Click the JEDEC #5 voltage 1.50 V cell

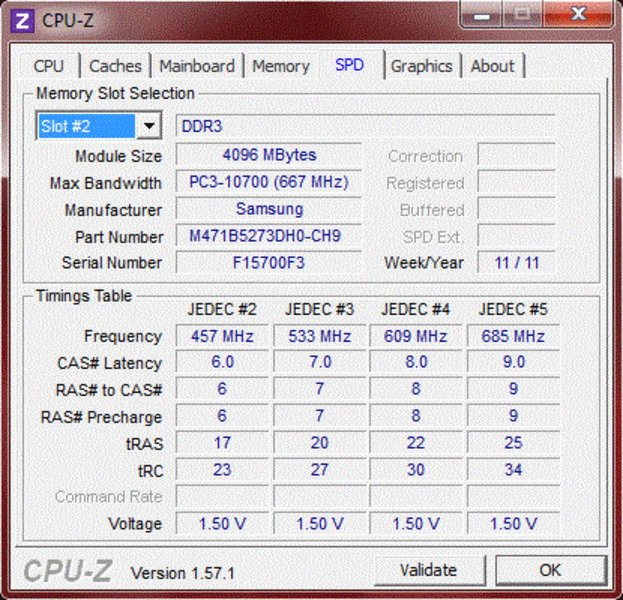pos(513,524)
